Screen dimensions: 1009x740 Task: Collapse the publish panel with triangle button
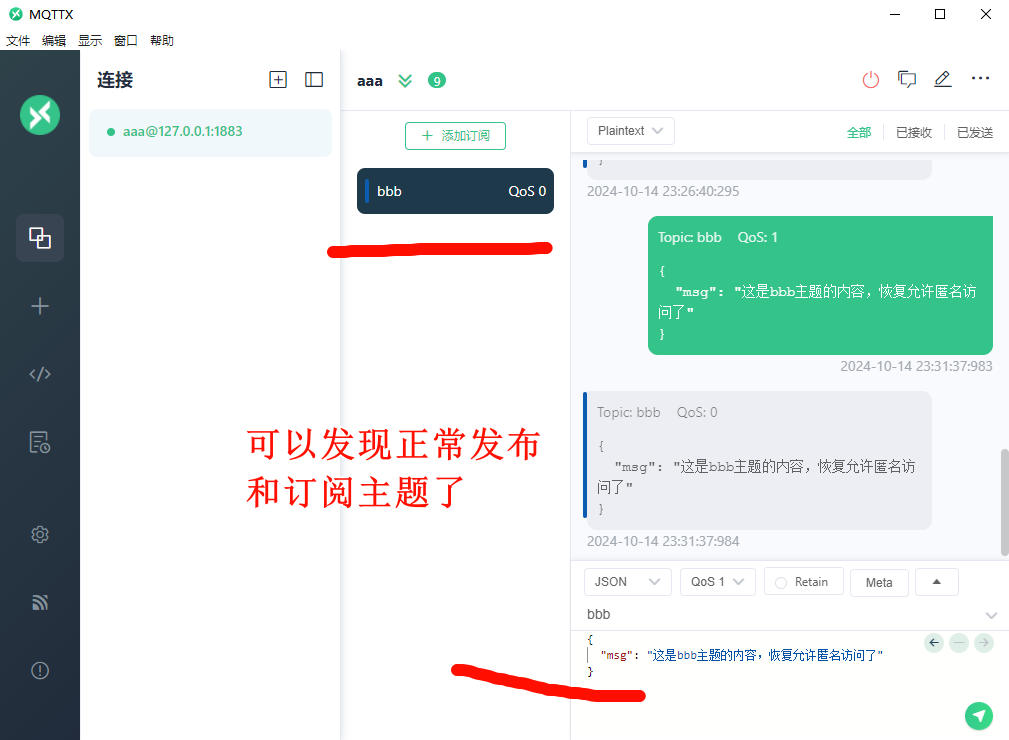click(x=937, y=582)
